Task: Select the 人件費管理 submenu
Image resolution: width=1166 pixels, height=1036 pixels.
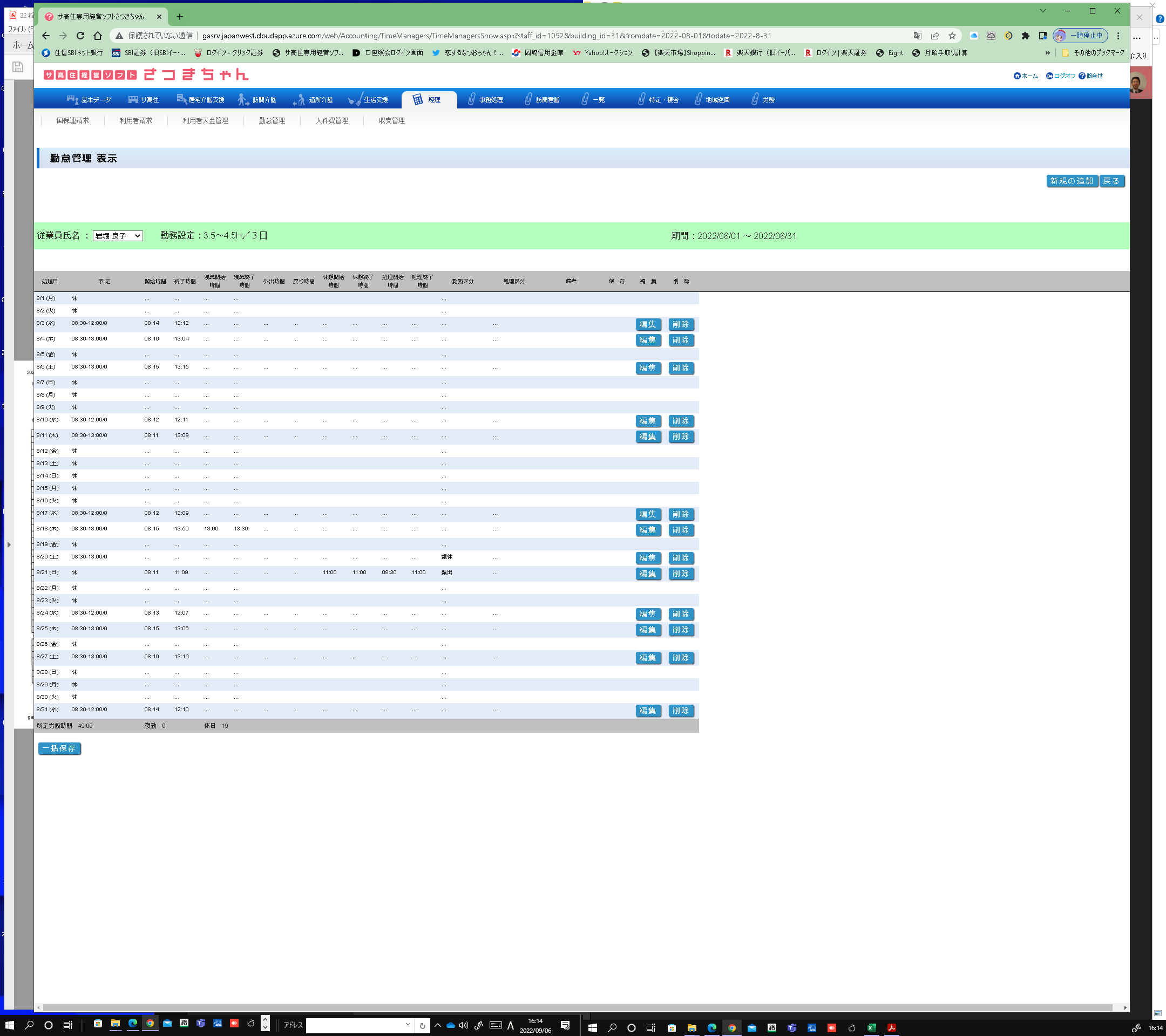Action: tap(331, 120)
